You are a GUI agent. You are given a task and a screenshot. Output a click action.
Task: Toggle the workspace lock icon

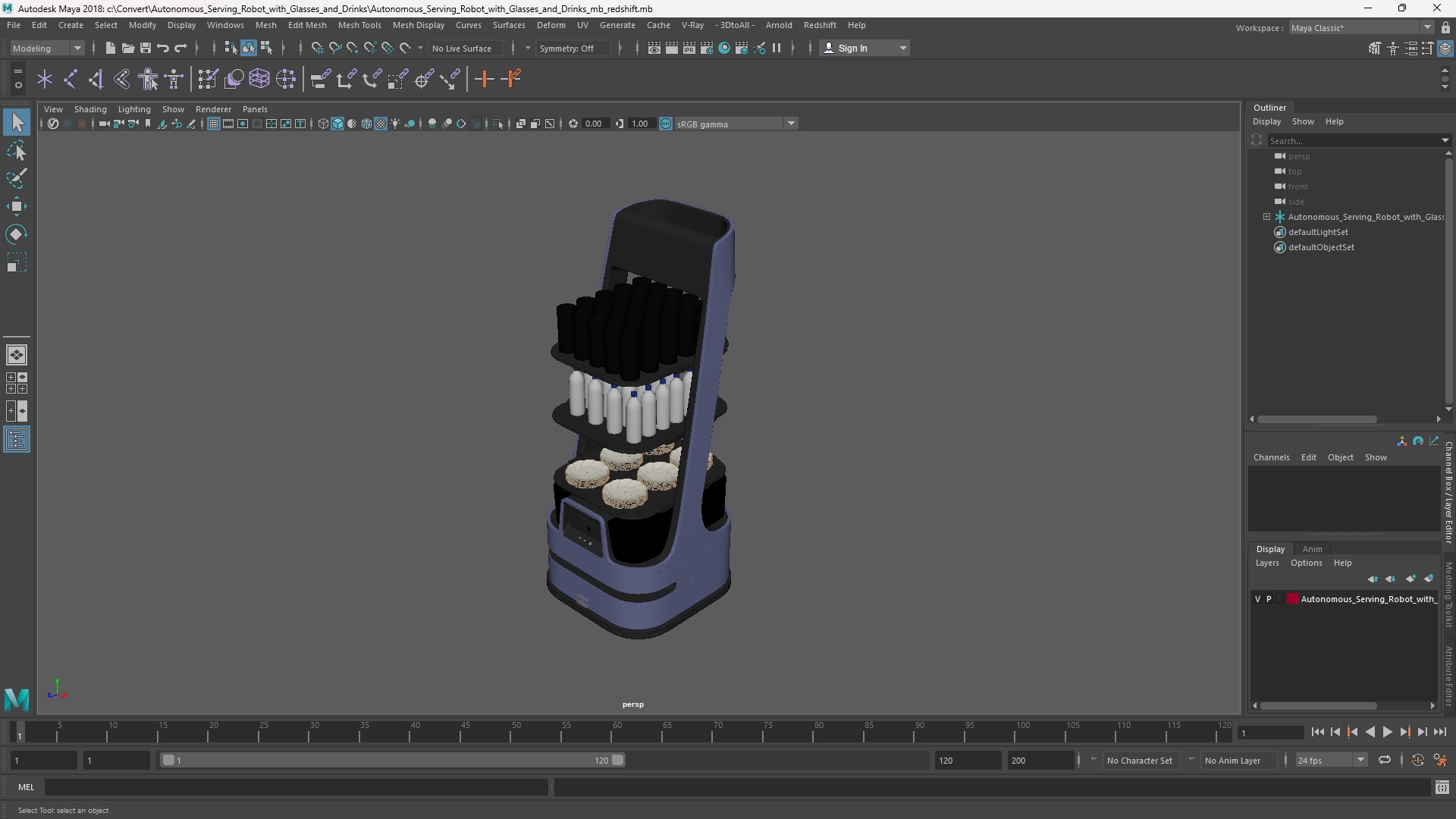pos(1445,27)
